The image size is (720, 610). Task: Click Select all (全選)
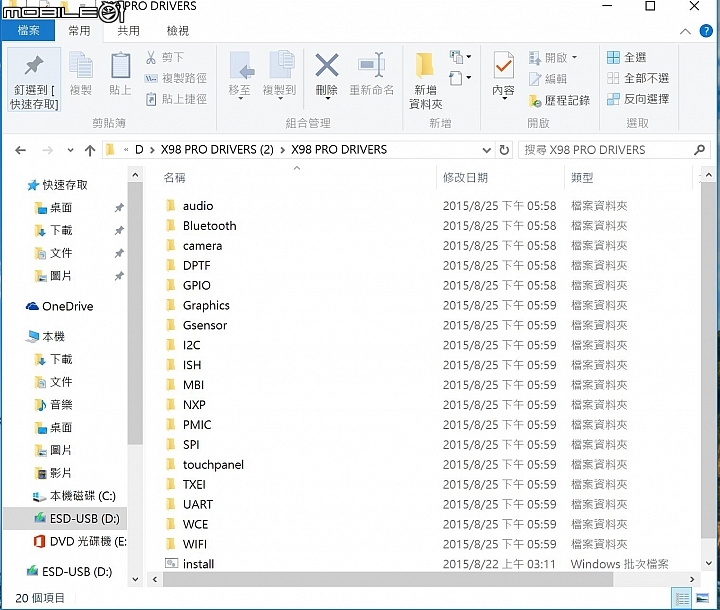pos(626,57)
